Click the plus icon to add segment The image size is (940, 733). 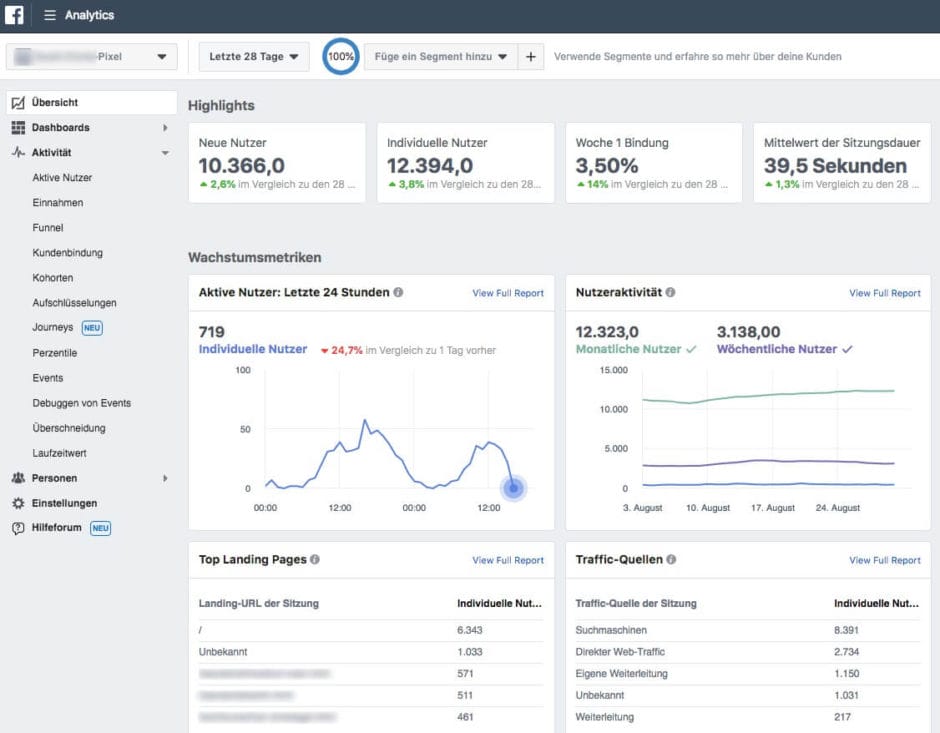point(530,57)
